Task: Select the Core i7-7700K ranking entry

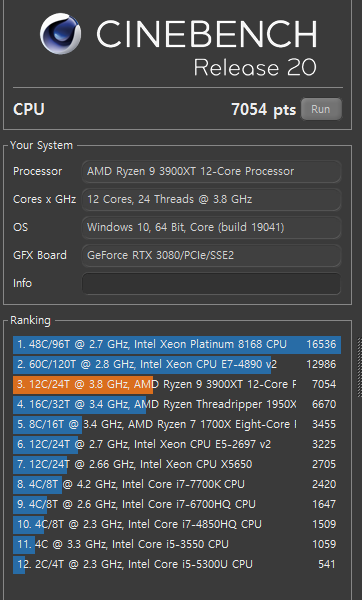Action: (x=177, y=484)
